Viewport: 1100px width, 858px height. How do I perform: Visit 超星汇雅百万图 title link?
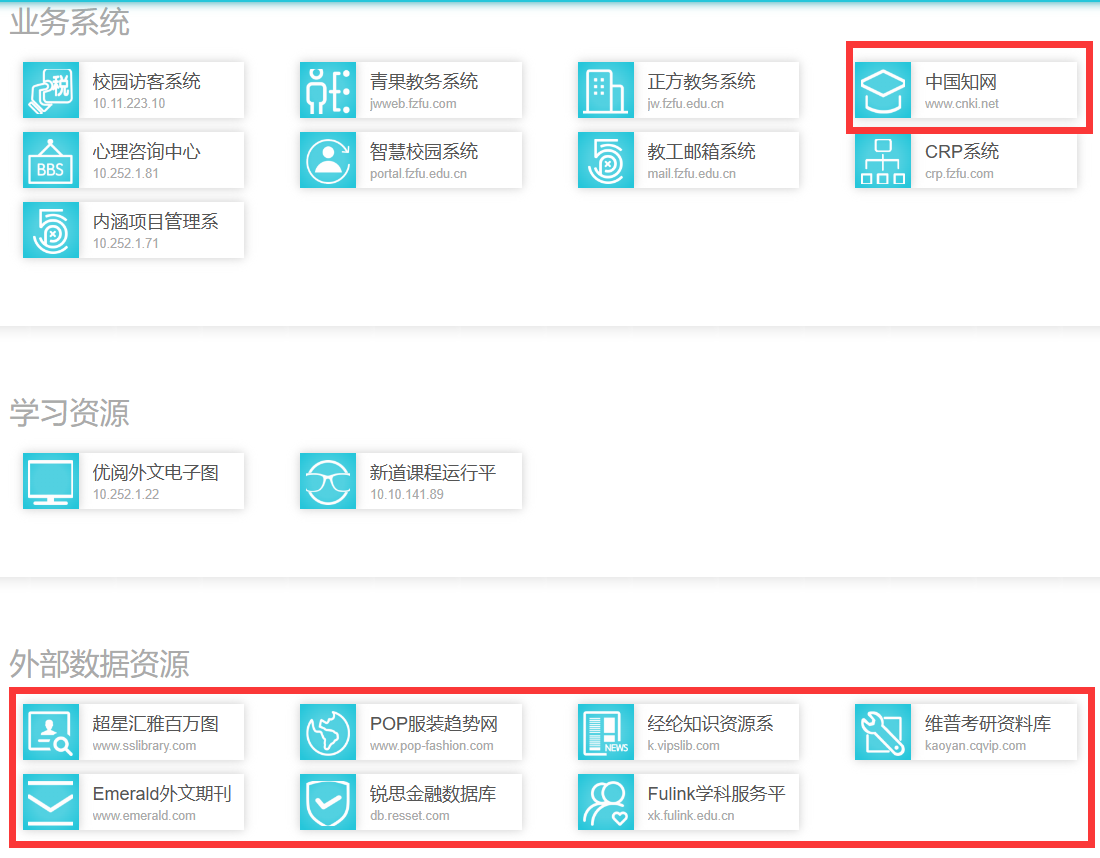(156, 723)
